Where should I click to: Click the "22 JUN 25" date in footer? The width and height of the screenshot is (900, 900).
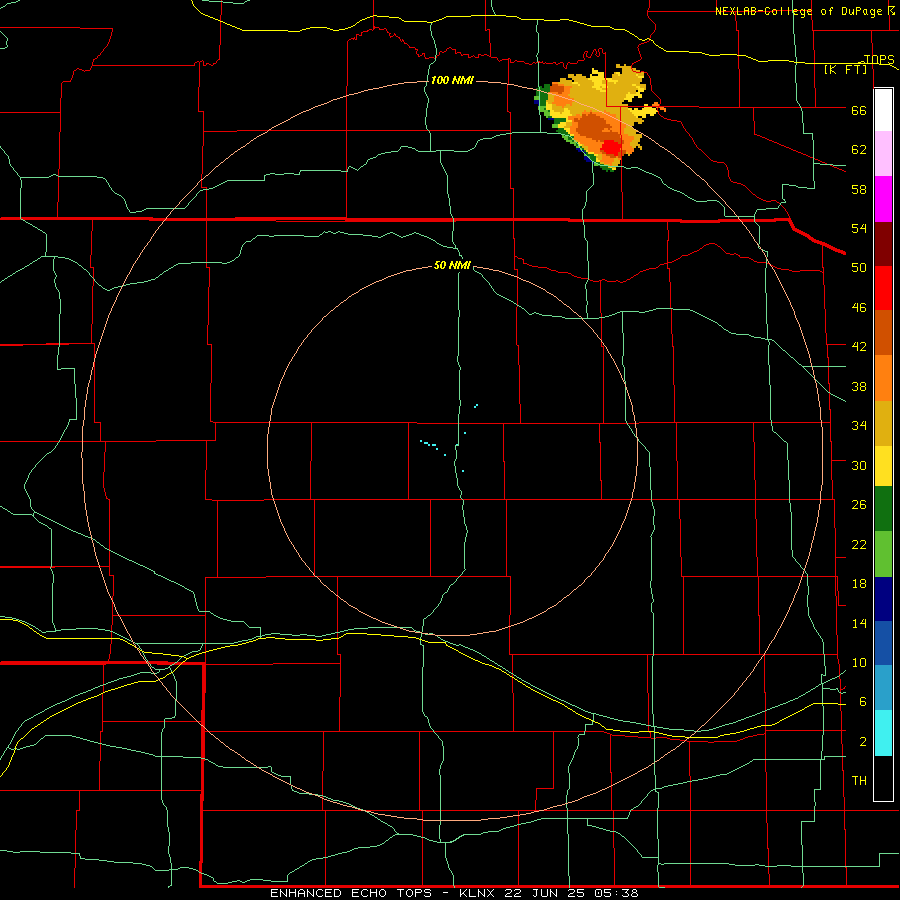click(x=543, y=893)
